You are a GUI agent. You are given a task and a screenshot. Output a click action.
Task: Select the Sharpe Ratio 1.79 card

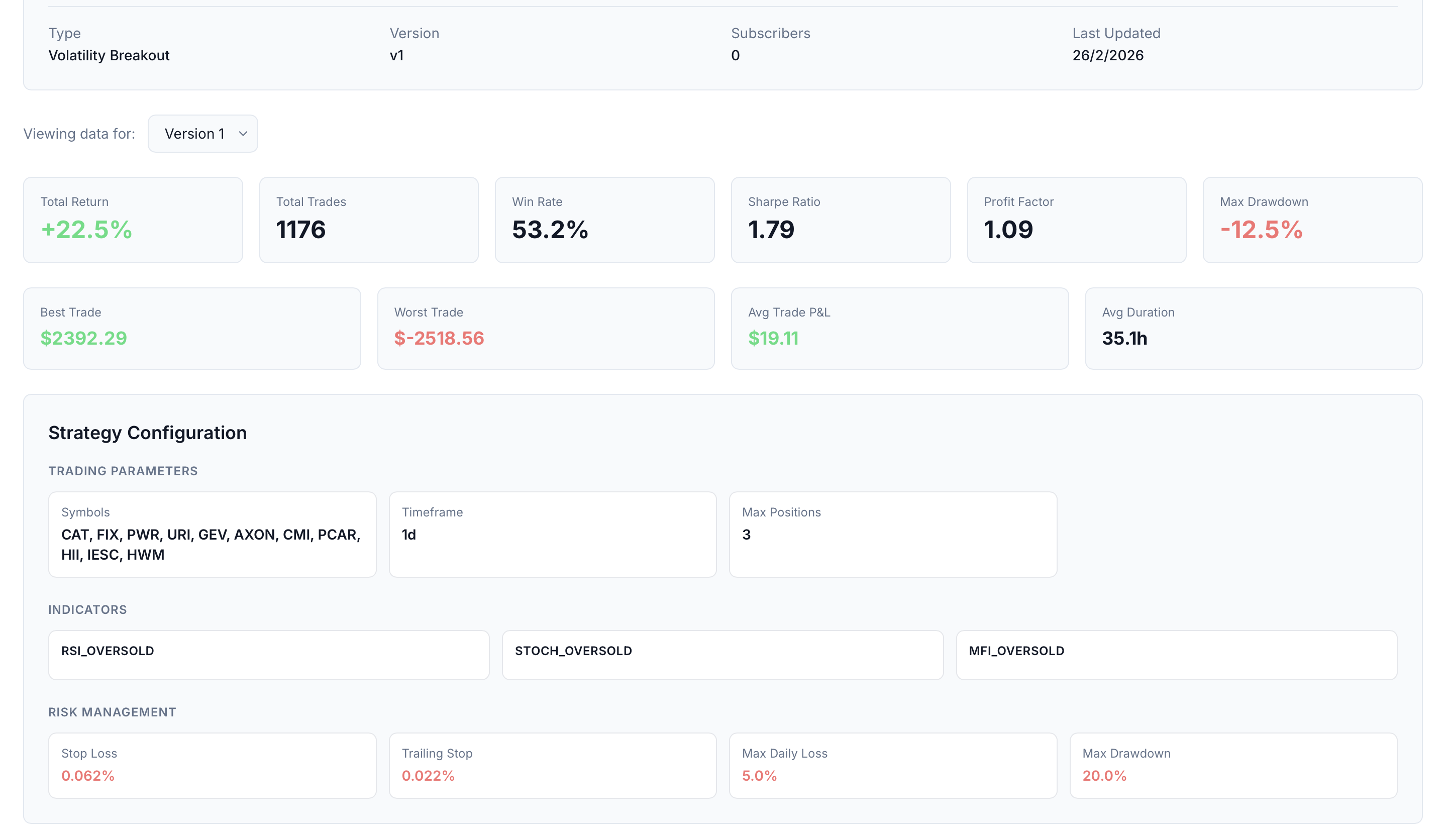tap(841, 220)
